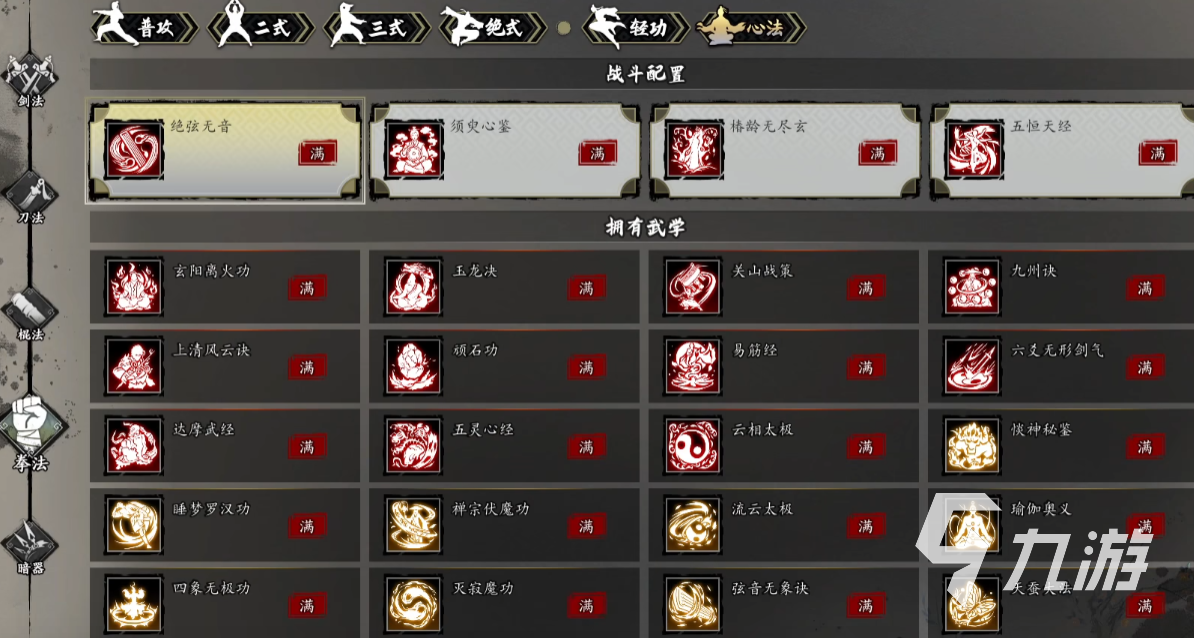The image size is (1194, 638).
Task: Select equipped slot 绝弦无音
Action: click(x=225, y=151)
